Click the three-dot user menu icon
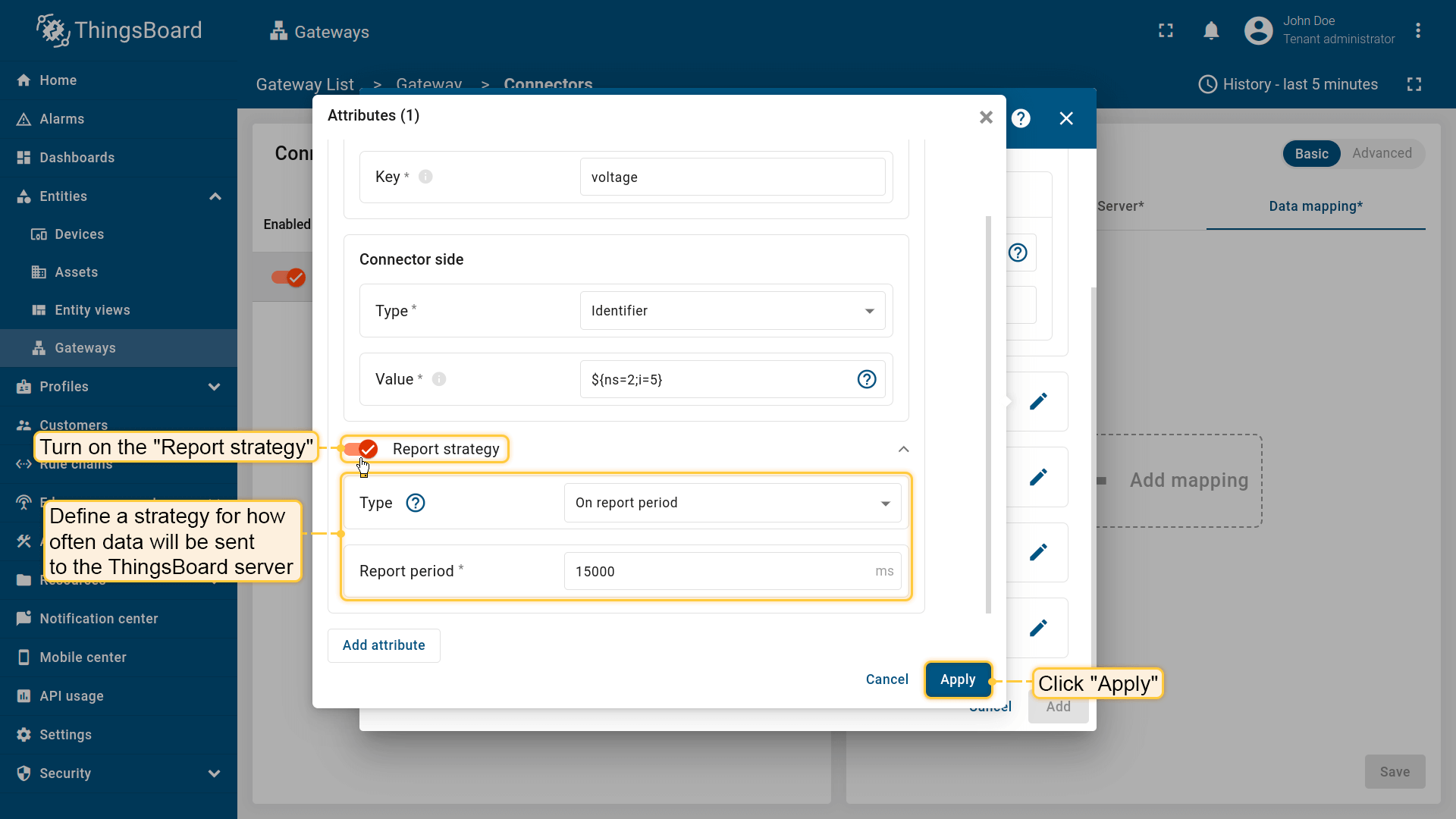This screenshot has width=1456, height=819. [x=1417, y=31]
